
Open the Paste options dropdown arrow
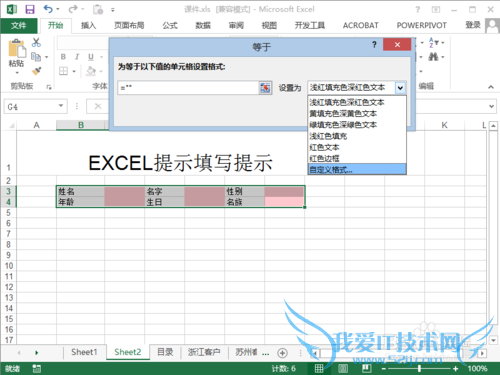17,72
